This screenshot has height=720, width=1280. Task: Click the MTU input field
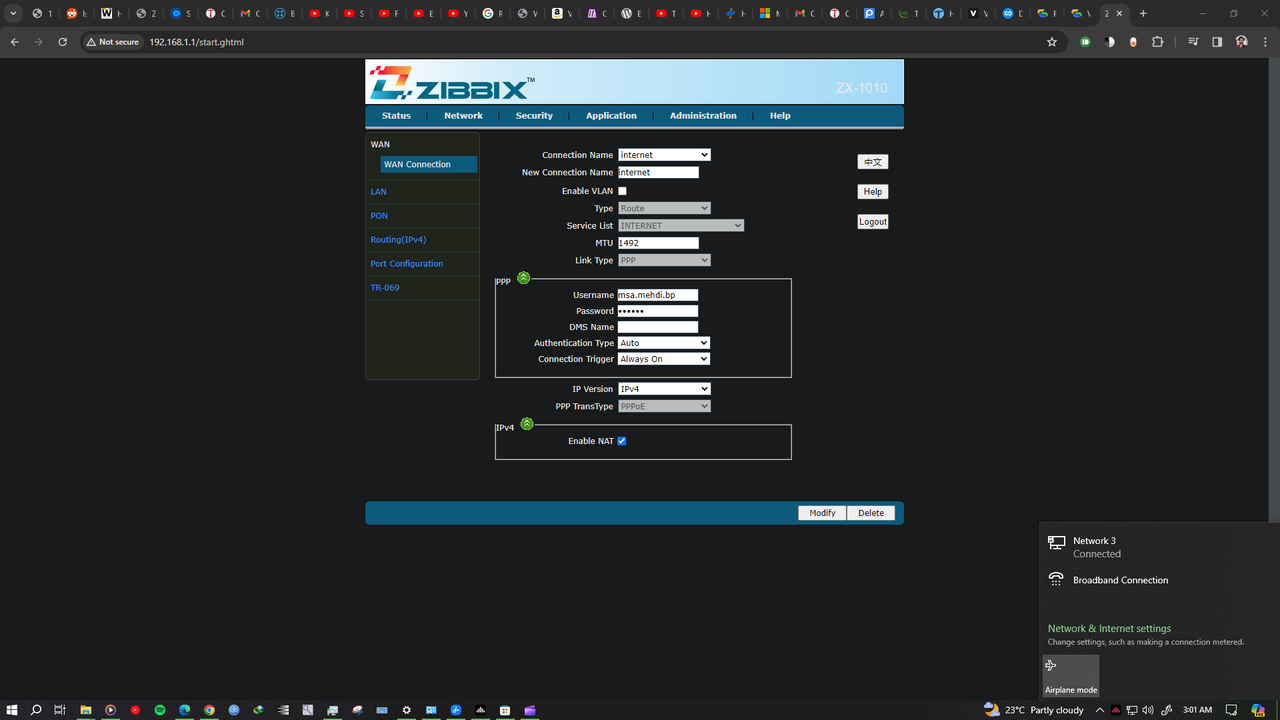[658, 243]
